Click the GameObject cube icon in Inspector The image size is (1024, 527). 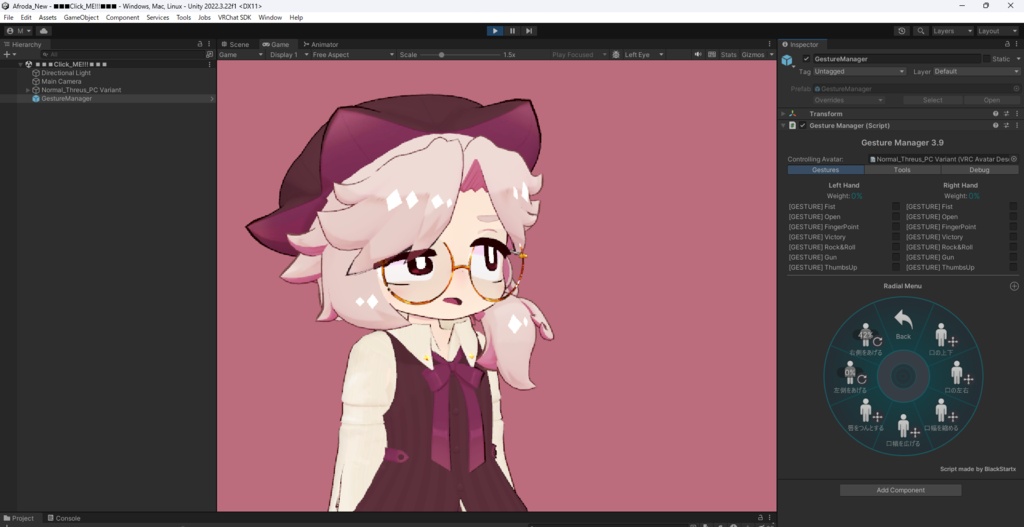[x=787, y=60]
